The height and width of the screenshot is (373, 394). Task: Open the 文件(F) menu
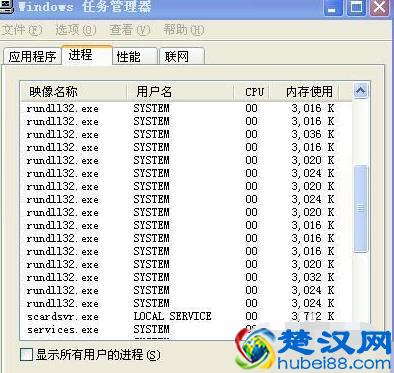22,30
